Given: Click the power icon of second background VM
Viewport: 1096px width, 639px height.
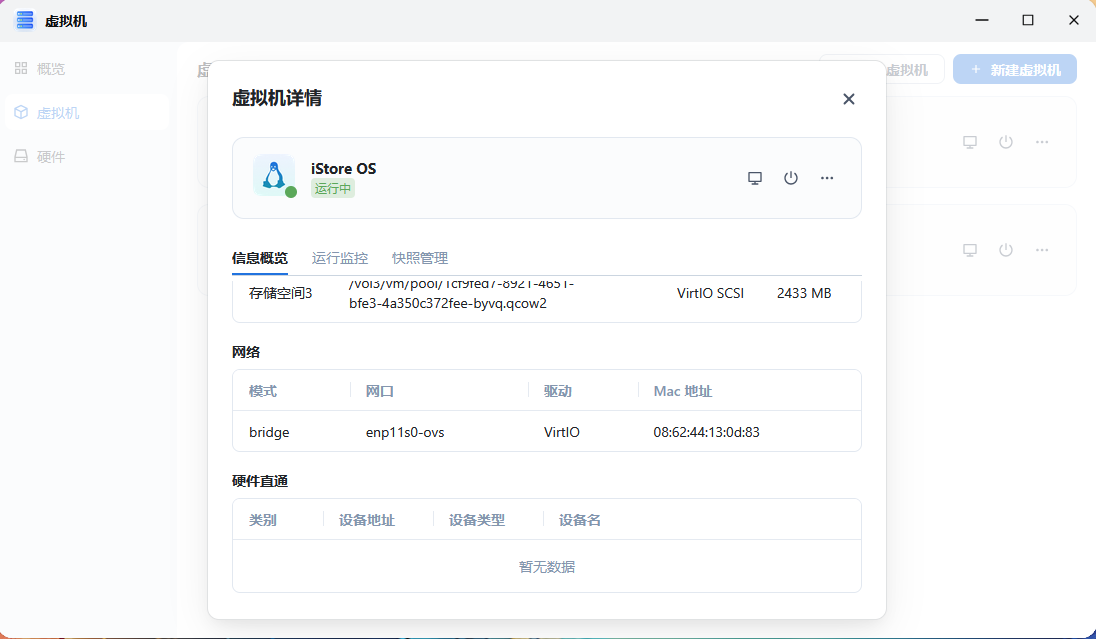Looking at the screenshot, I should pos(1006,250).
